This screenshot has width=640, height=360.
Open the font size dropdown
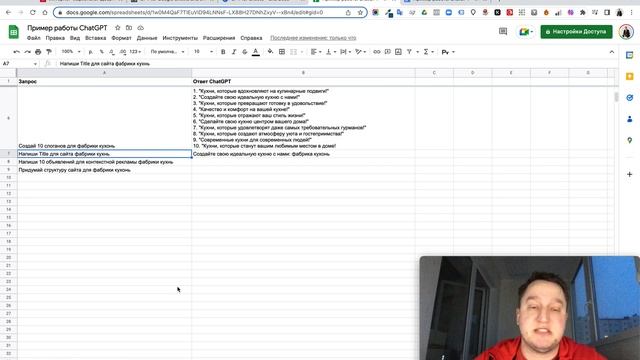point(203,52)
